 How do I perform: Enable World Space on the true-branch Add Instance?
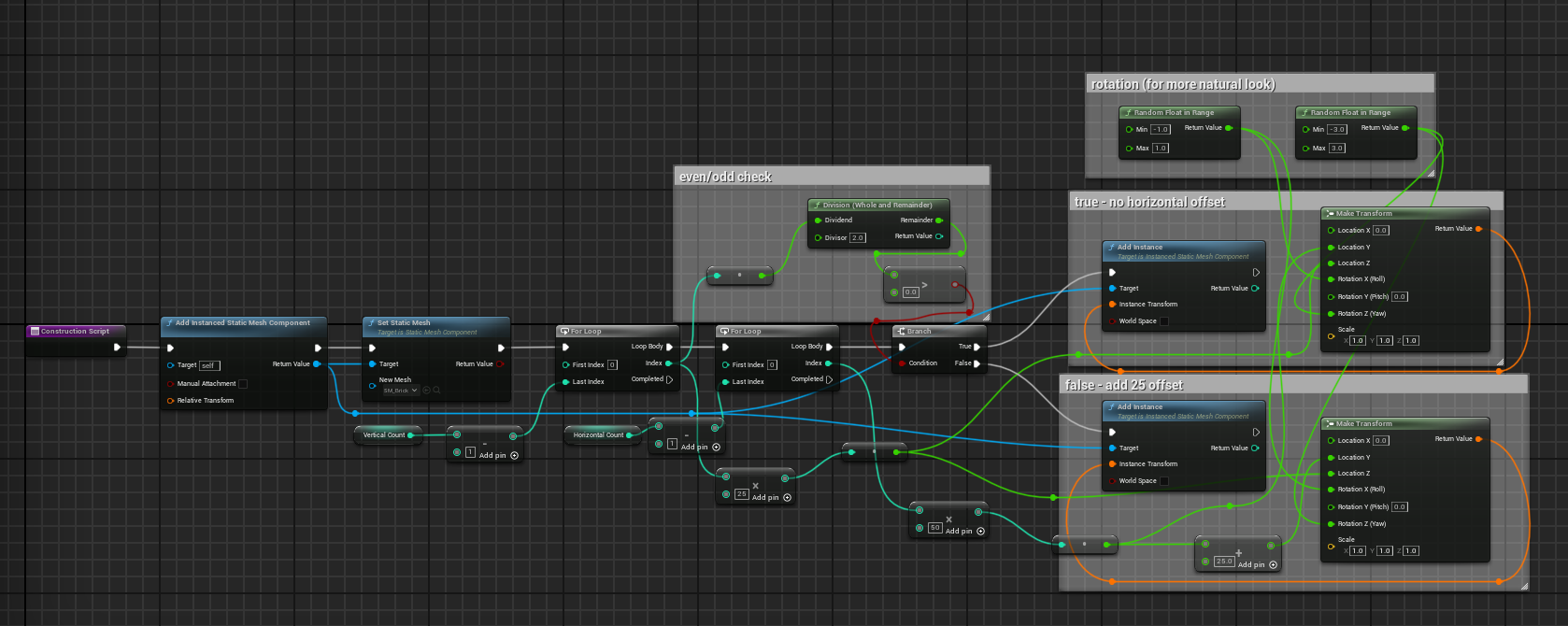1163,321
